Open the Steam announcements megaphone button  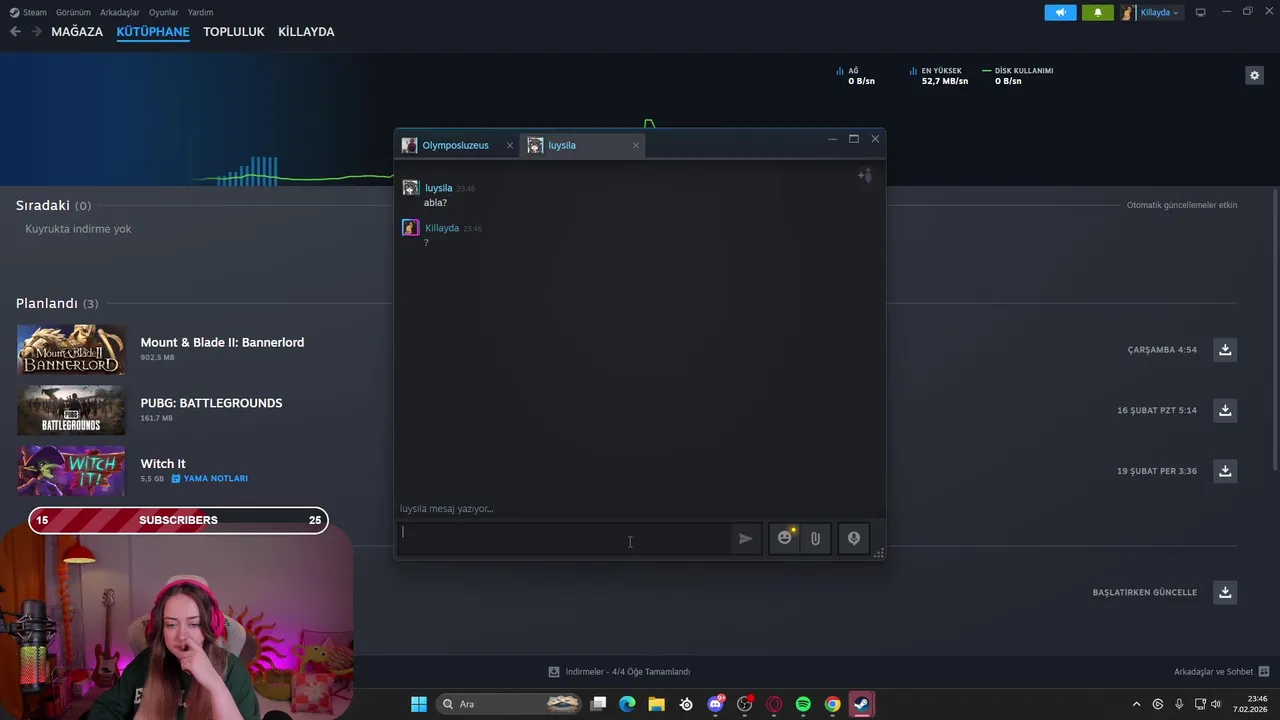(1060, 12)
